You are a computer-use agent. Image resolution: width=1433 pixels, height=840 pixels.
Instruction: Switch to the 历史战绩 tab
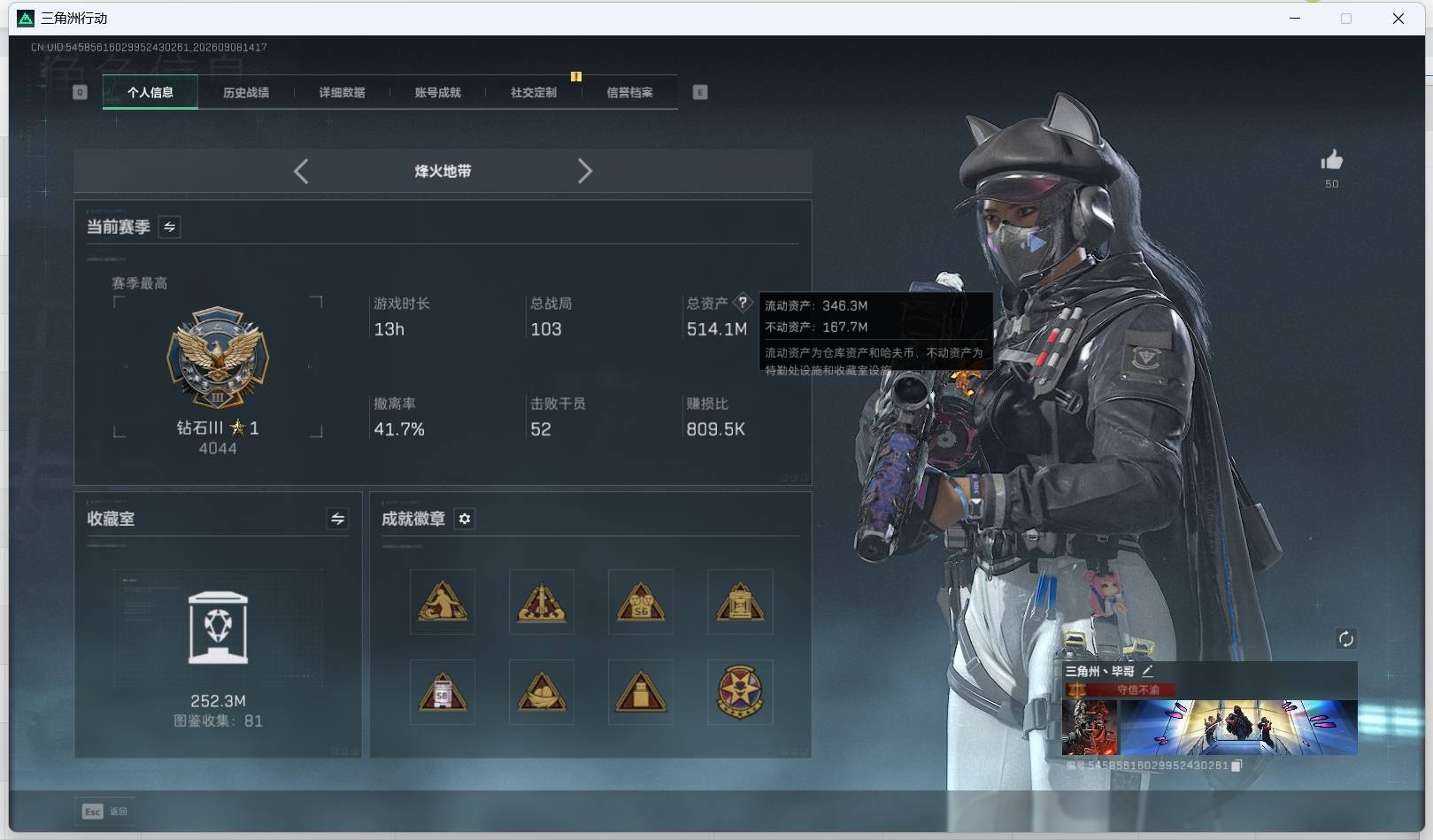[x=246, y=92]
